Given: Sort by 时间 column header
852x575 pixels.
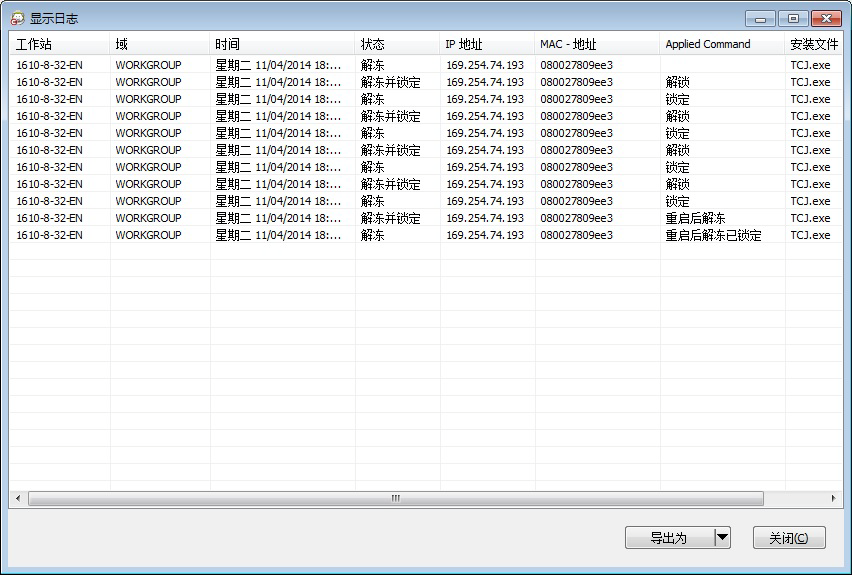Looking at the screenshot, I should 282,44.
